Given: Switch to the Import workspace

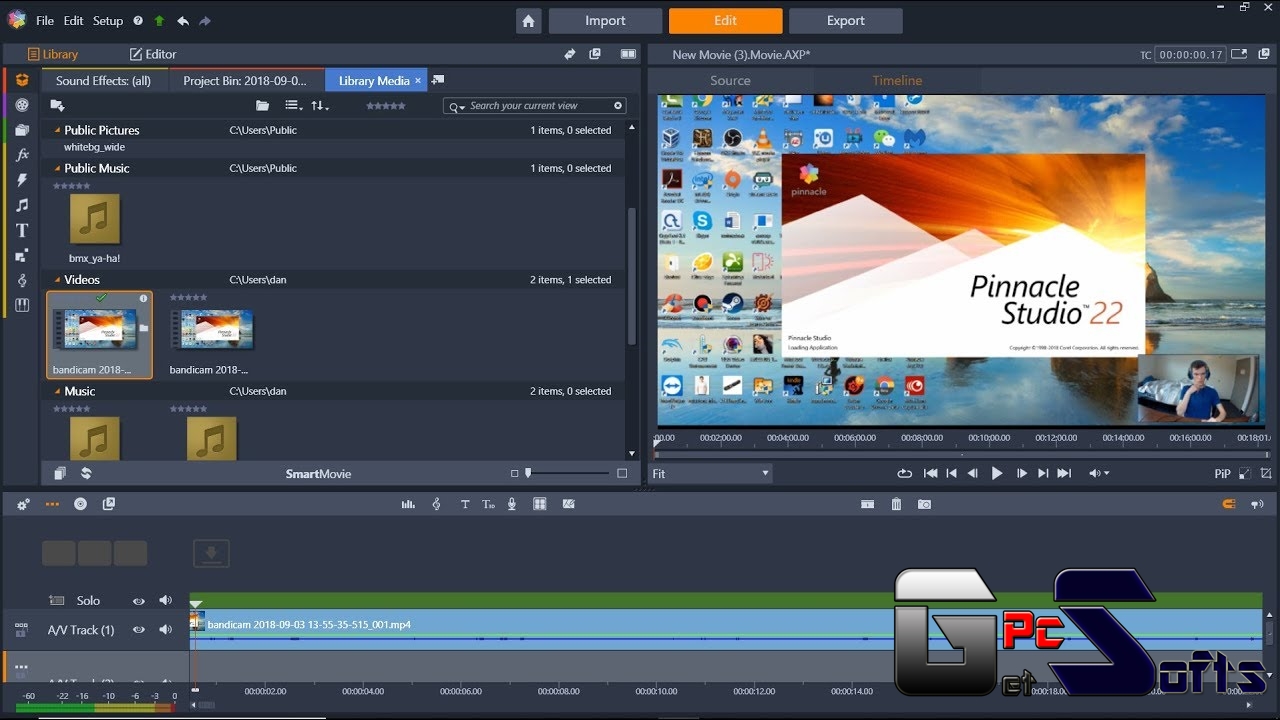Looking at the screenshot, I should point(605,21).
